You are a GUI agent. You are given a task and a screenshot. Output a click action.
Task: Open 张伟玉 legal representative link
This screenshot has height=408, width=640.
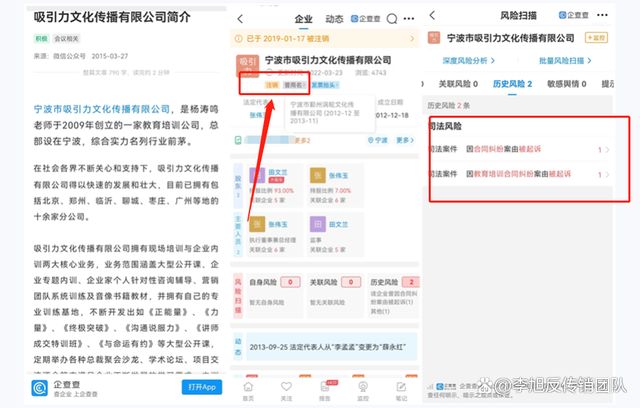coord(258,115)
